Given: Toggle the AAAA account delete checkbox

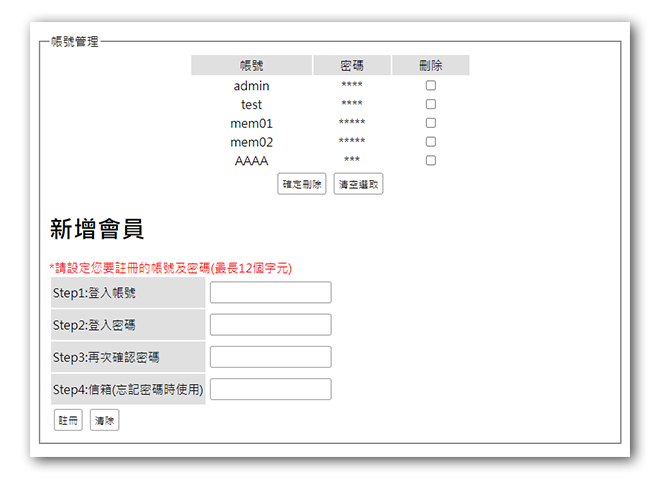Looking at the screenshot, I should point(431,160).
